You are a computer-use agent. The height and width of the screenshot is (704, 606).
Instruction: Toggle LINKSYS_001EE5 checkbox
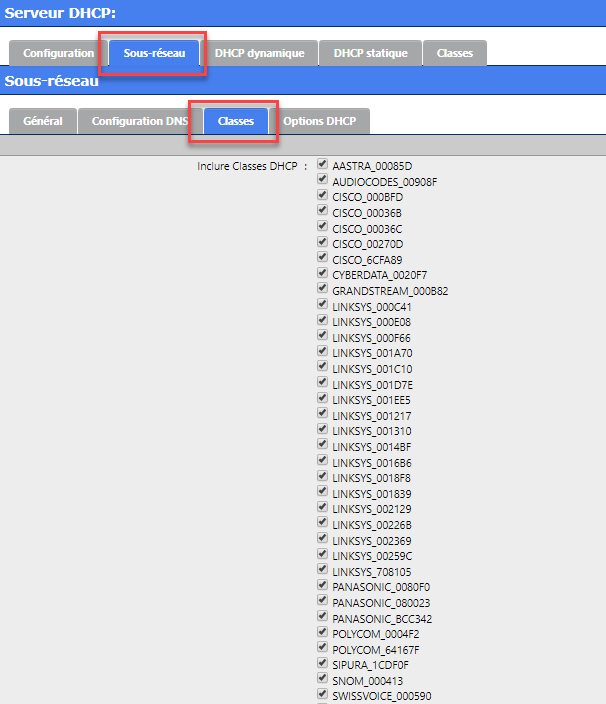pyautogui.click(x=322, y=397)
